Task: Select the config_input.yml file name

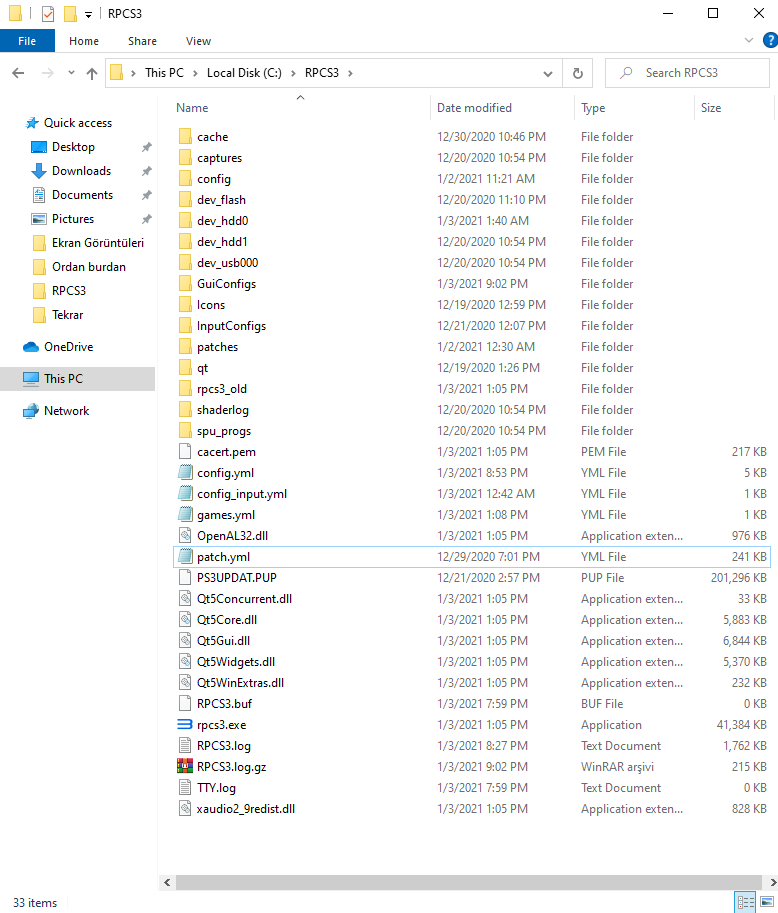Action: (242, 494)
